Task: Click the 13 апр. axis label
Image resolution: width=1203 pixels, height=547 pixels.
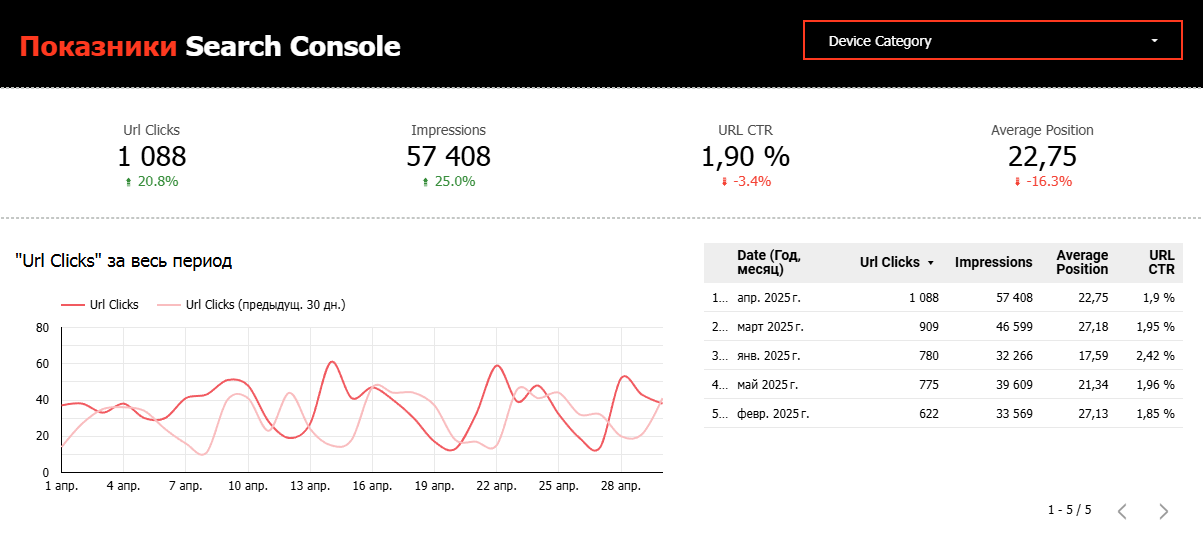Action: coord(310,486)
